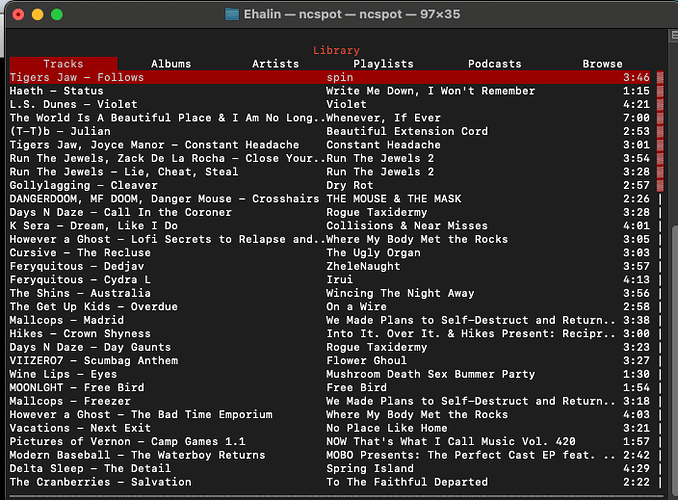This screenshot has width=678, height=500.
Task: Select VIIZERO7 - Scumbag Anthem
Action: point(329,360)
